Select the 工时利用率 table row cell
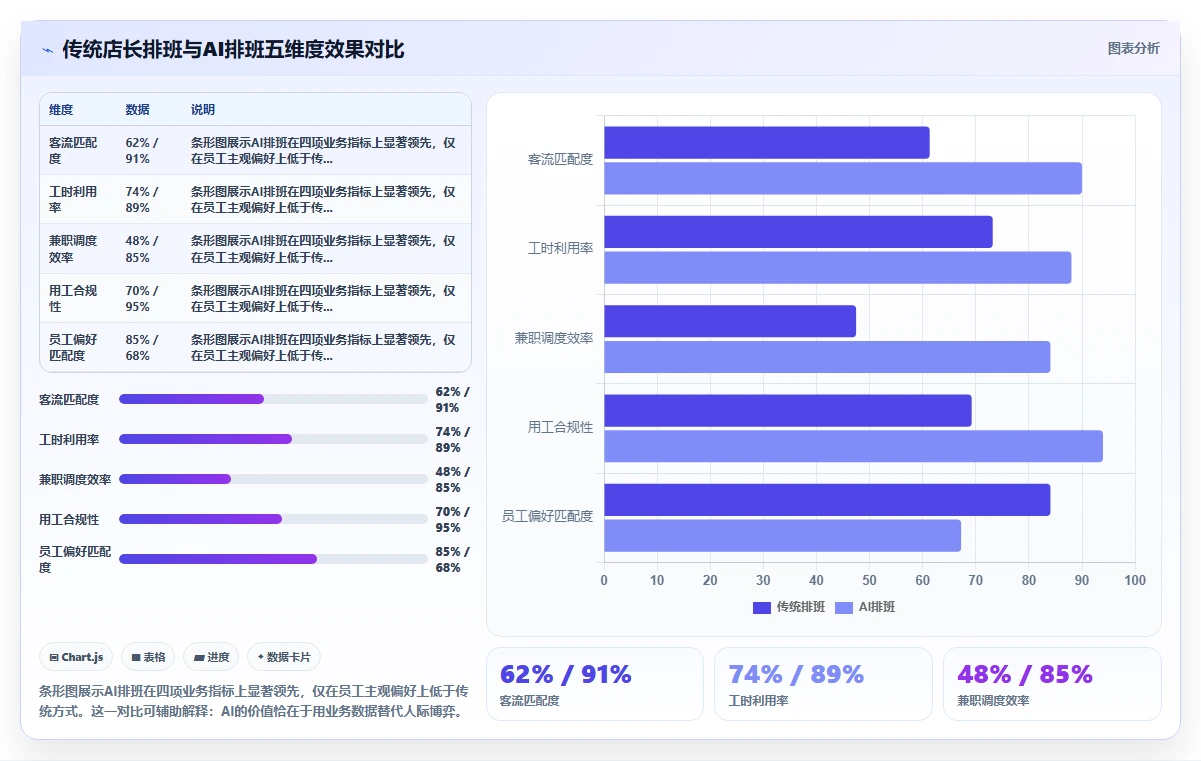 pos(78,199)
